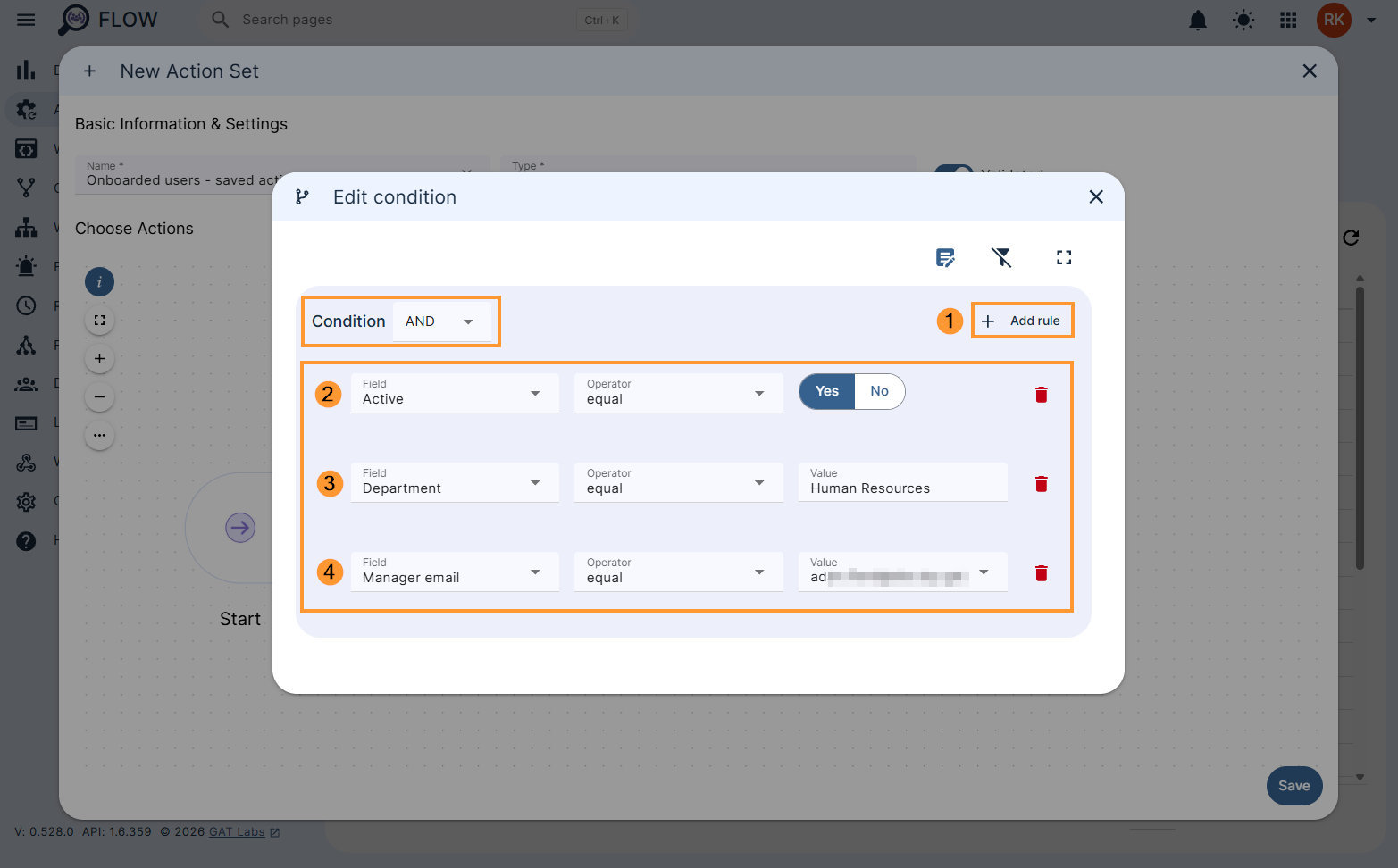Open the settings gear icon in sidebar
This screenshot has height=868, width=1398.
click(x=26, y=502)
